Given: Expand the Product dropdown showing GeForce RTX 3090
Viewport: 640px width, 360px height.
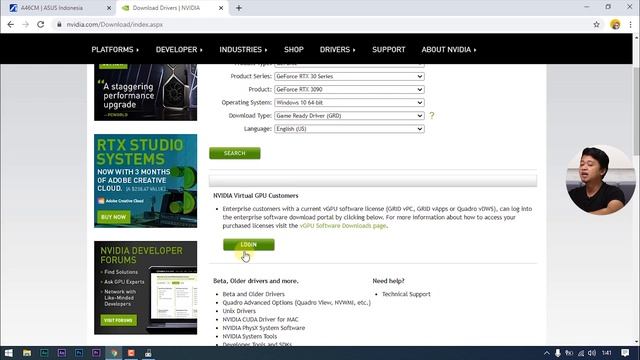Looking at the screenshot, I should [349, 89].
